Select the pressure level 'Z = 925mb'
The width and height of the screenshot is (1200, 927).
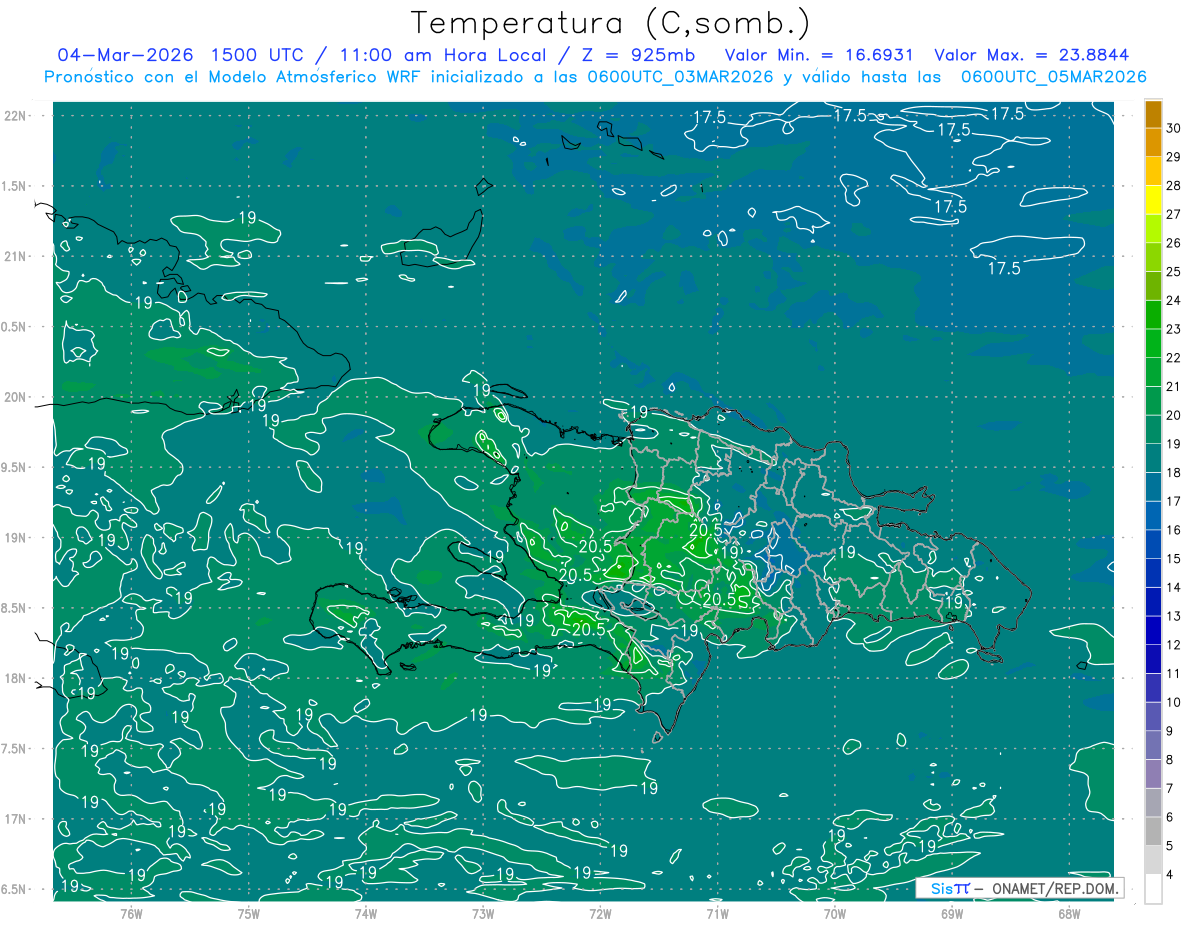point(633,55)
